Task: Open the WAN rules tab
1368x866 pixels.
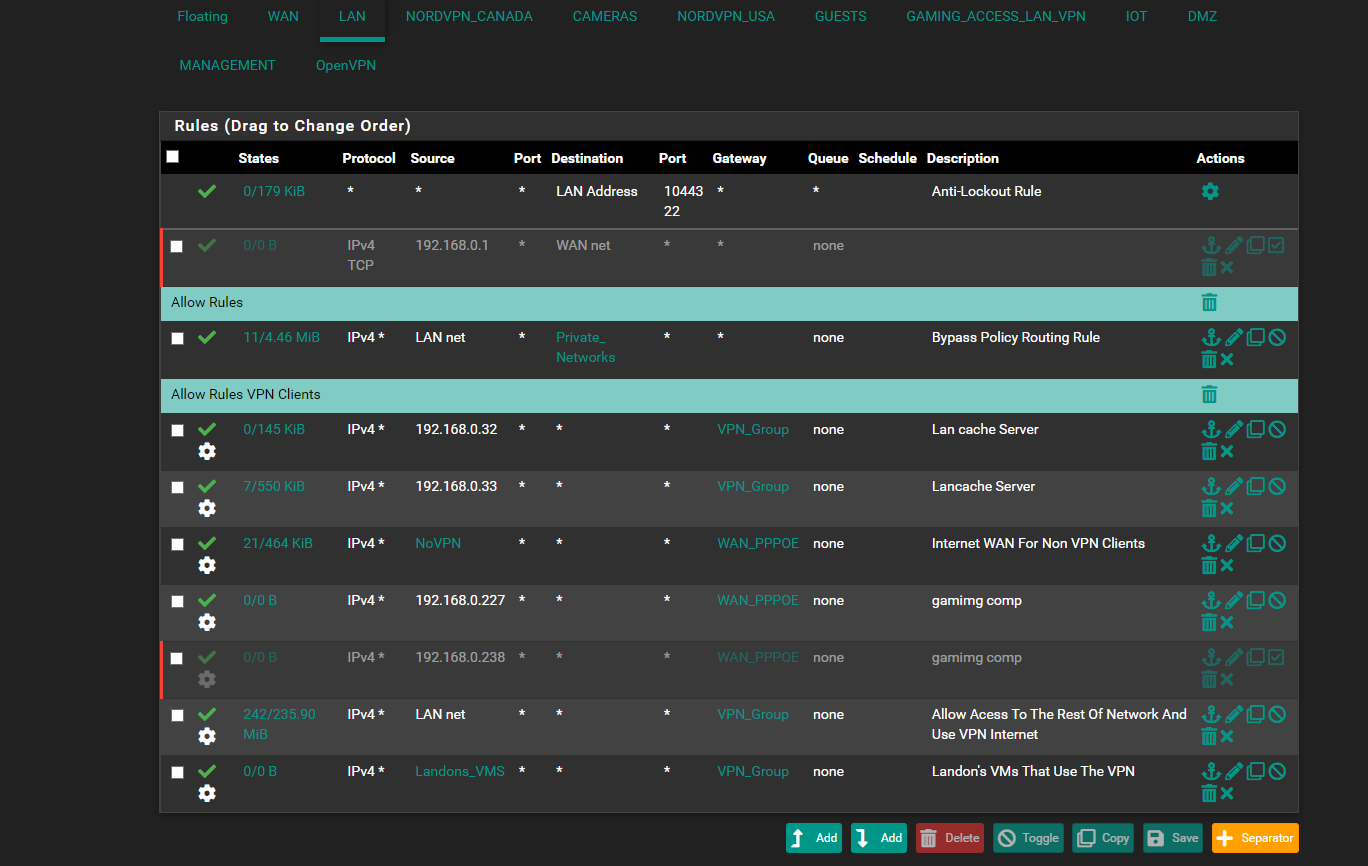Action: pos(283,17)
